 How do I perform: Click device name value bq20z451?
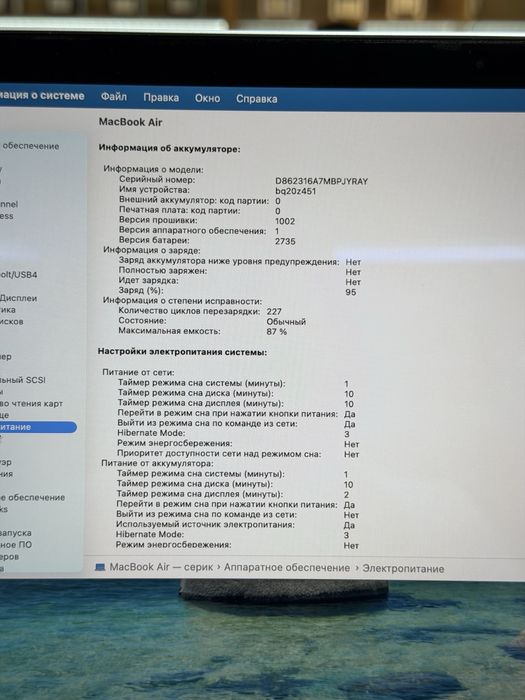pos(296,191)
